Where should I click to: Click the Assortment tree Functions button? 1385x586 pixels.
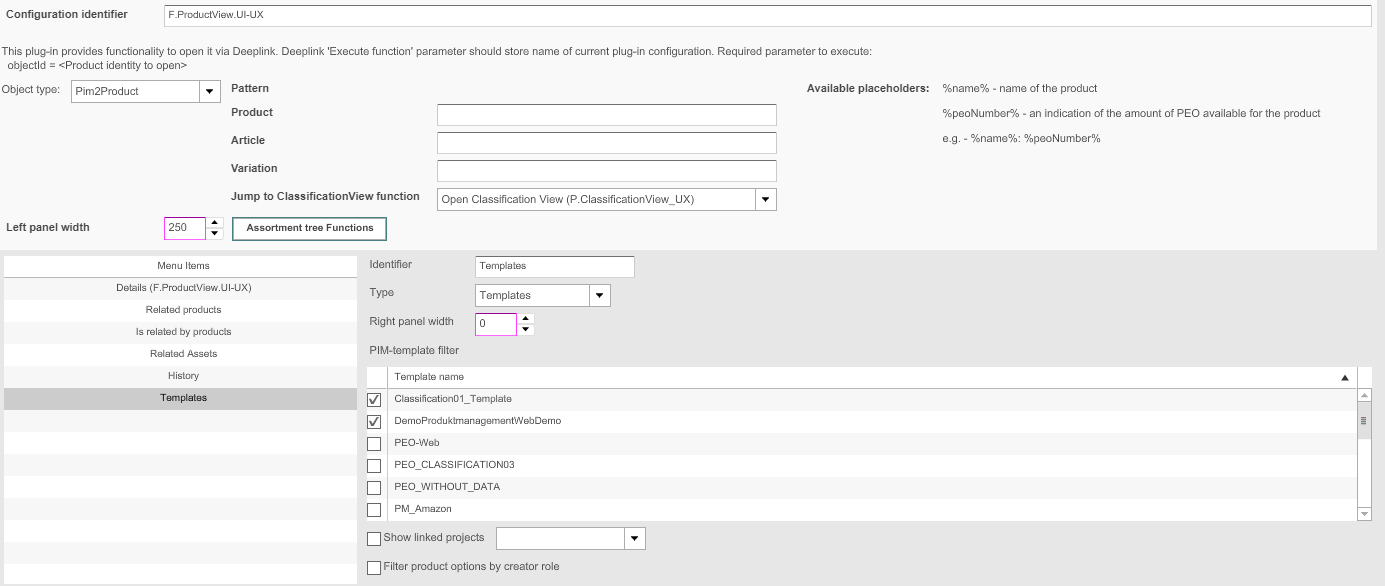click(x=309, y=228)
